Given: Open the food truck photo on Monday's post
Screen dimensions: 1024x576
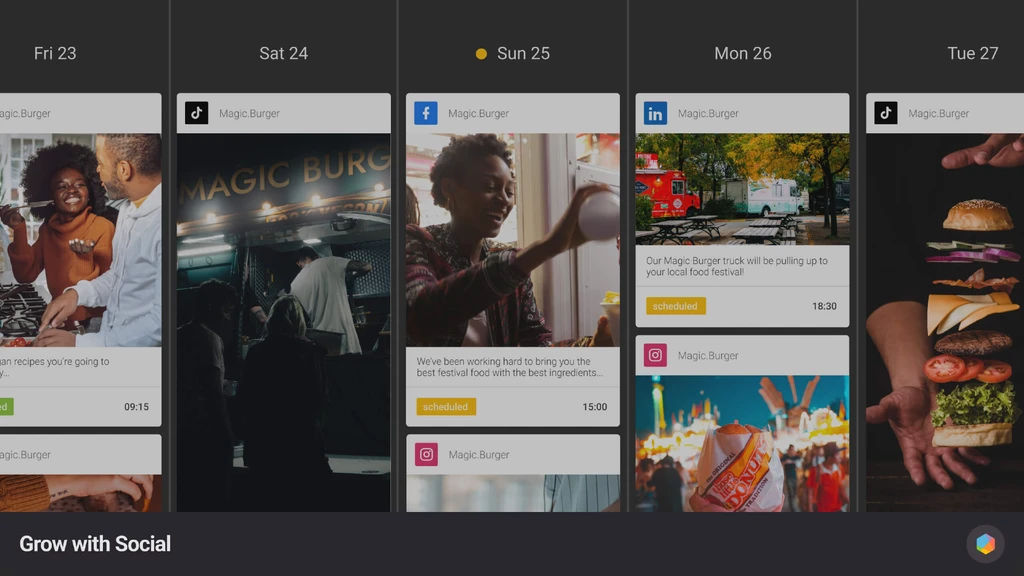Looking at the screenshot, I should point(742,189).
